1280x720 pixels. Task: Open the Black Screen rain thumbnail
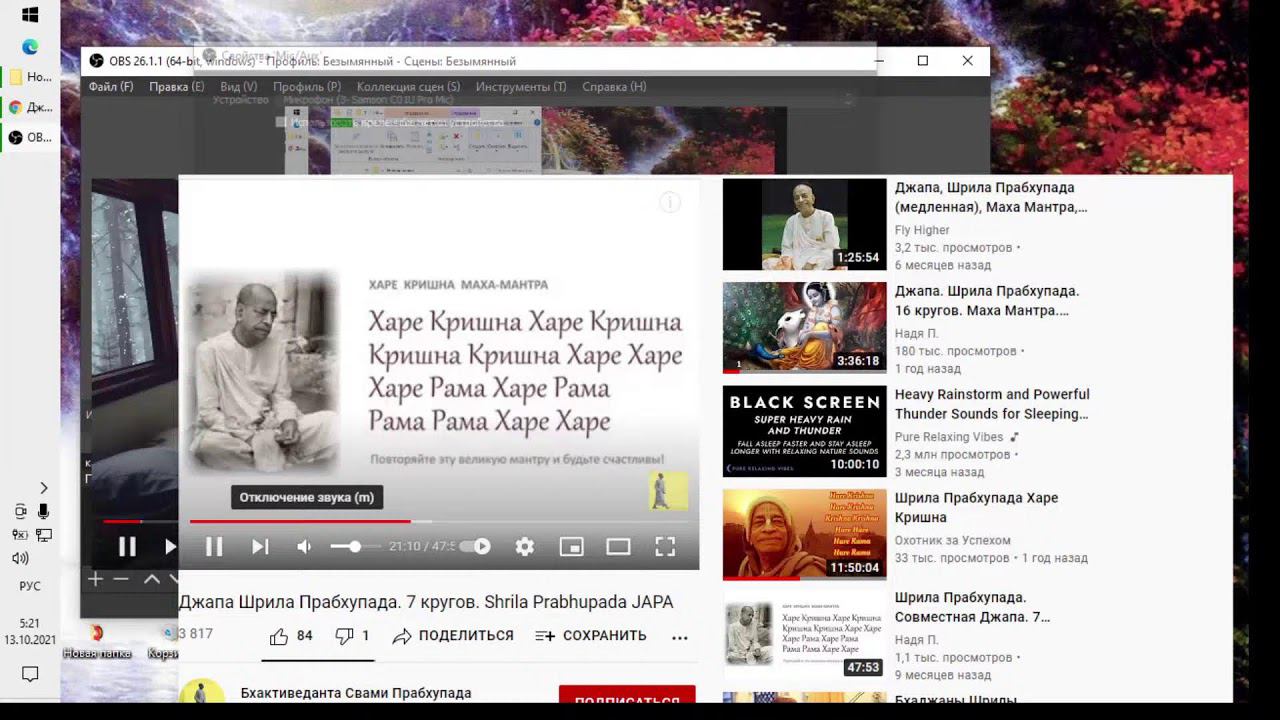[804, 431]
